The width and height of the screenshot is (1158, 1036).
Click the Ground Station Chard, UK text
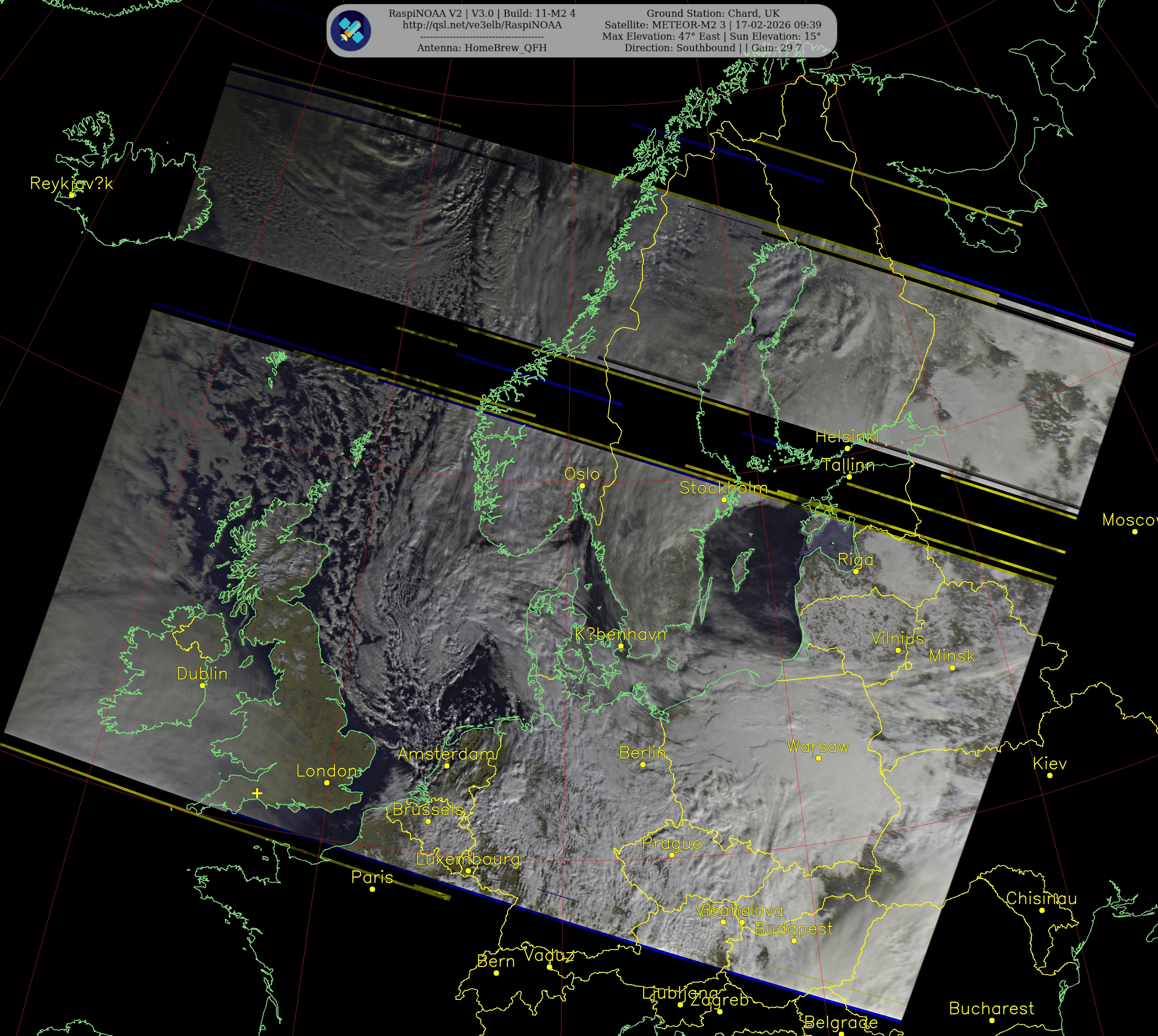click(712, 13)
